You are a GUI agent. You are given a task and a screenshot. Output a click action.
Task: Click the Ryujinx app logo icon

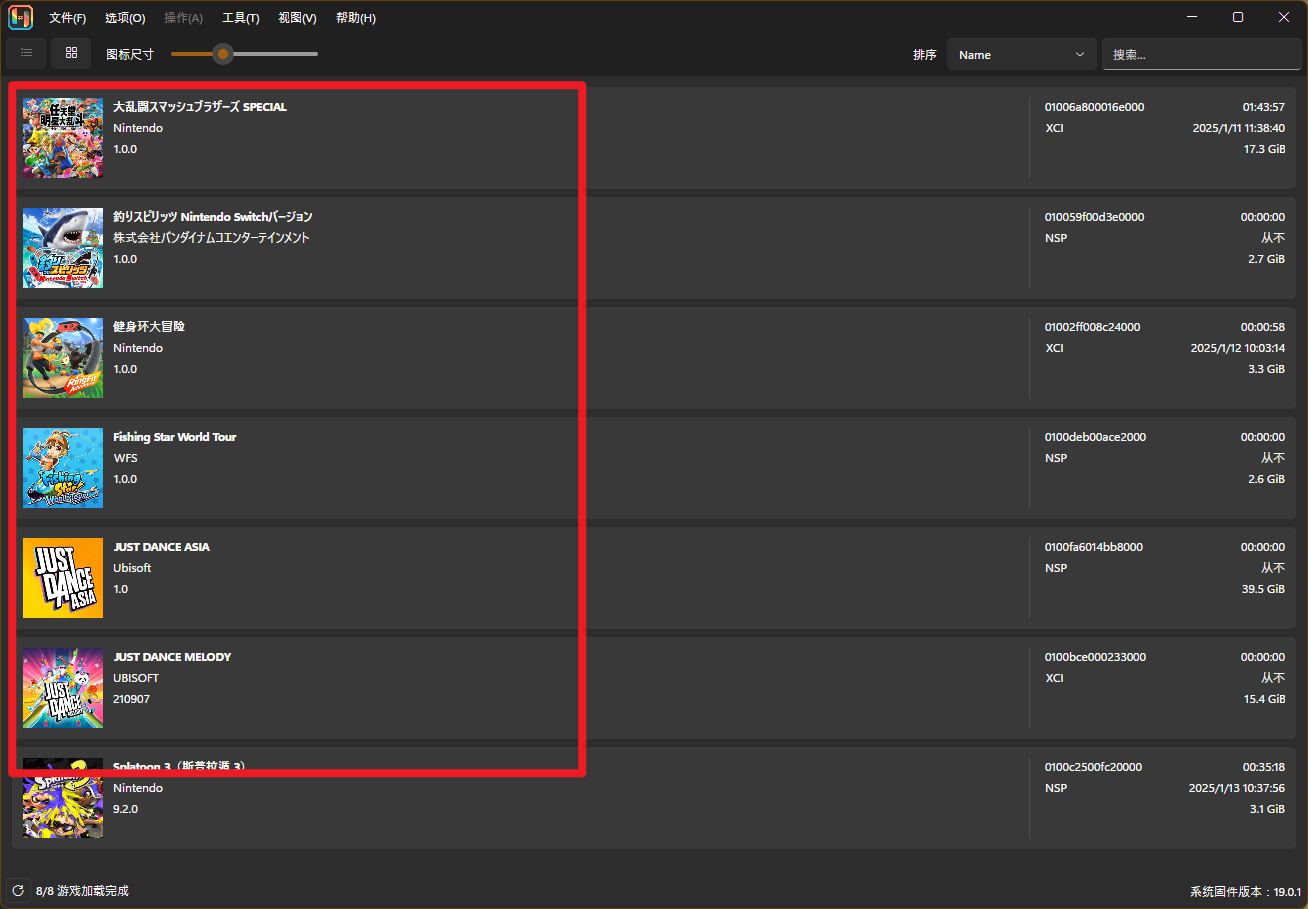pos(21,17)
